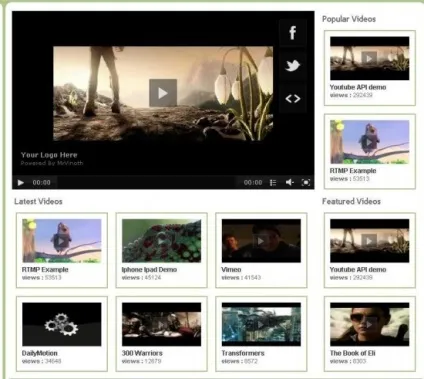Mute the video player volume
The width and height of the screenshot is (424, 379).
[290, 182]
